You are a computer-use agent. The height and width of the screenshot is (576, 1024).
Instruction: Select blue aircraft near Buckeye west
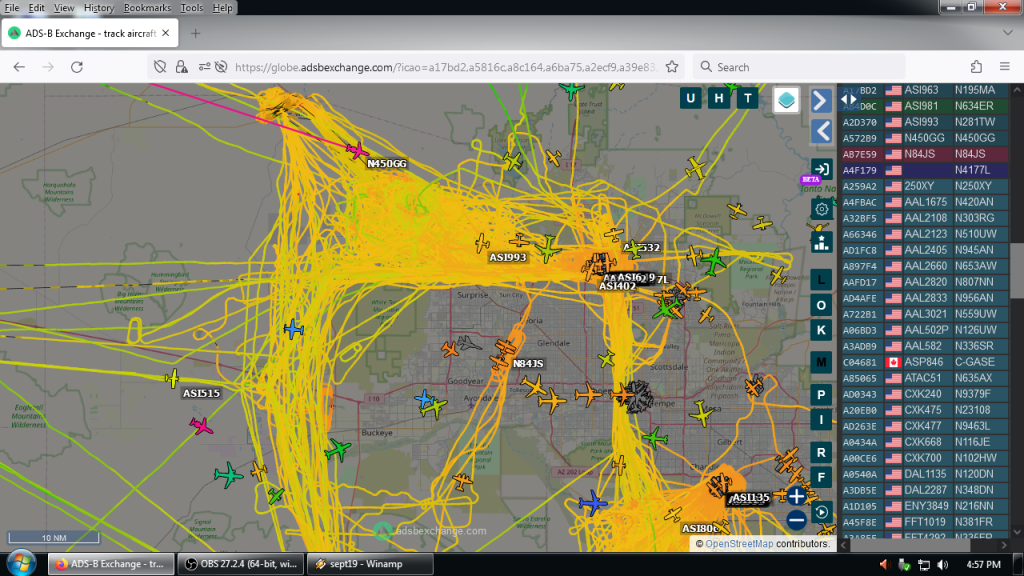click(x=293, y=329)
